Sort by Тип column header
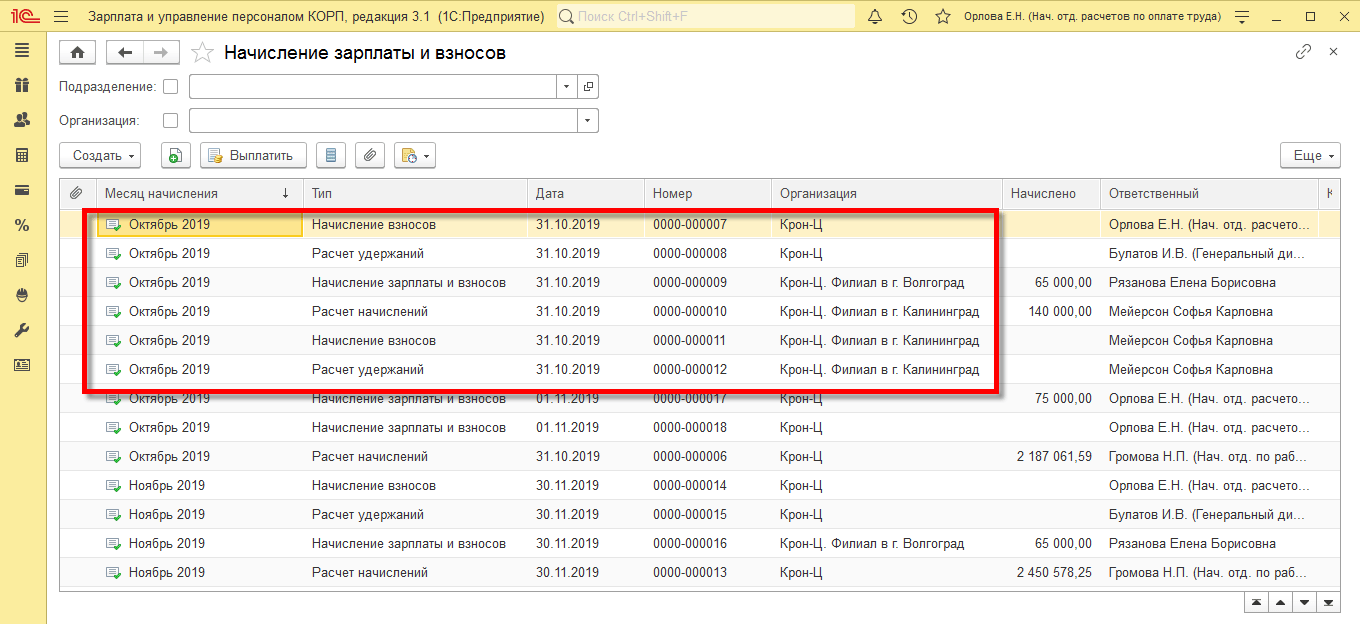This screenshot has height=624, width=1360. pyautogui.click(x=415, y=194)
